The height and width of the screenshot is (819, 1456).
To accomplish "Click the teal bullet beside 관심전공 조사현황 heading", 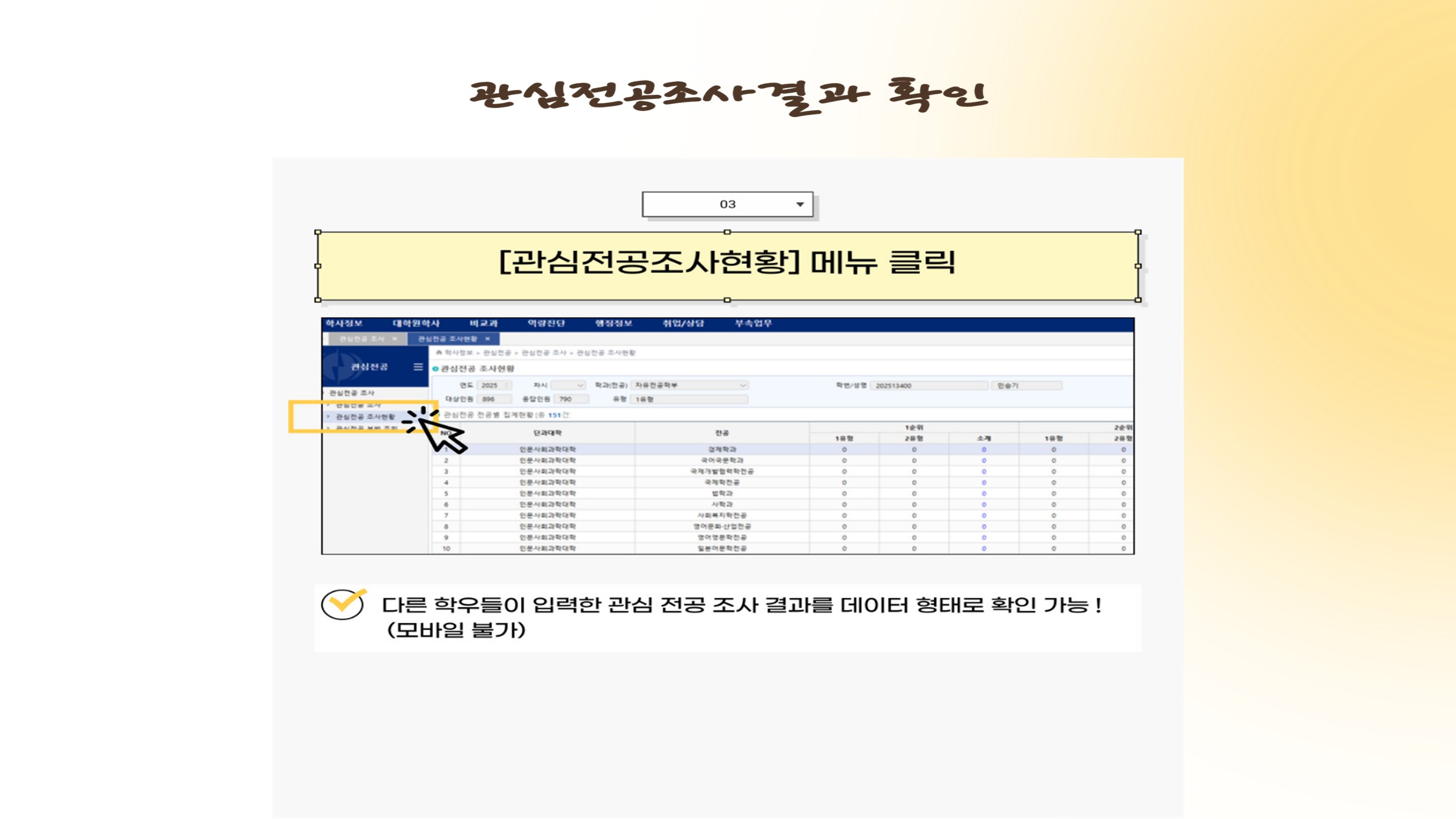I will pos(436,369).
